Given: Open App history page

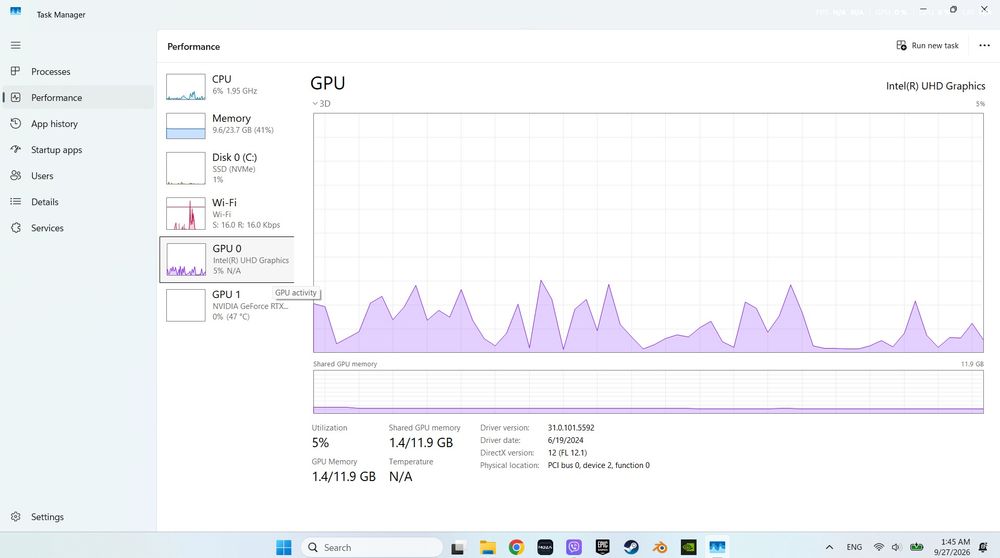Looking at the screenshot, I should [x=77, y=124].
